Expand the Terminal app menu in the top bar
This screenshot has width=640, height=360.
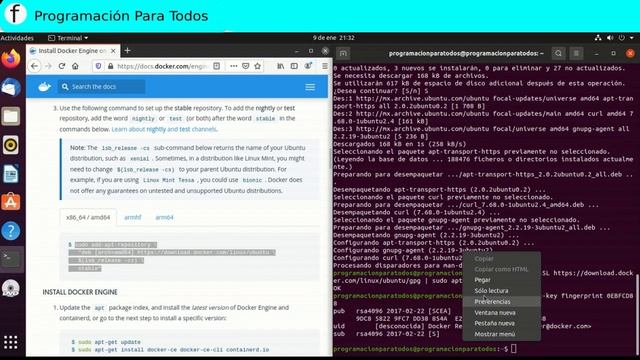(68, 38)
